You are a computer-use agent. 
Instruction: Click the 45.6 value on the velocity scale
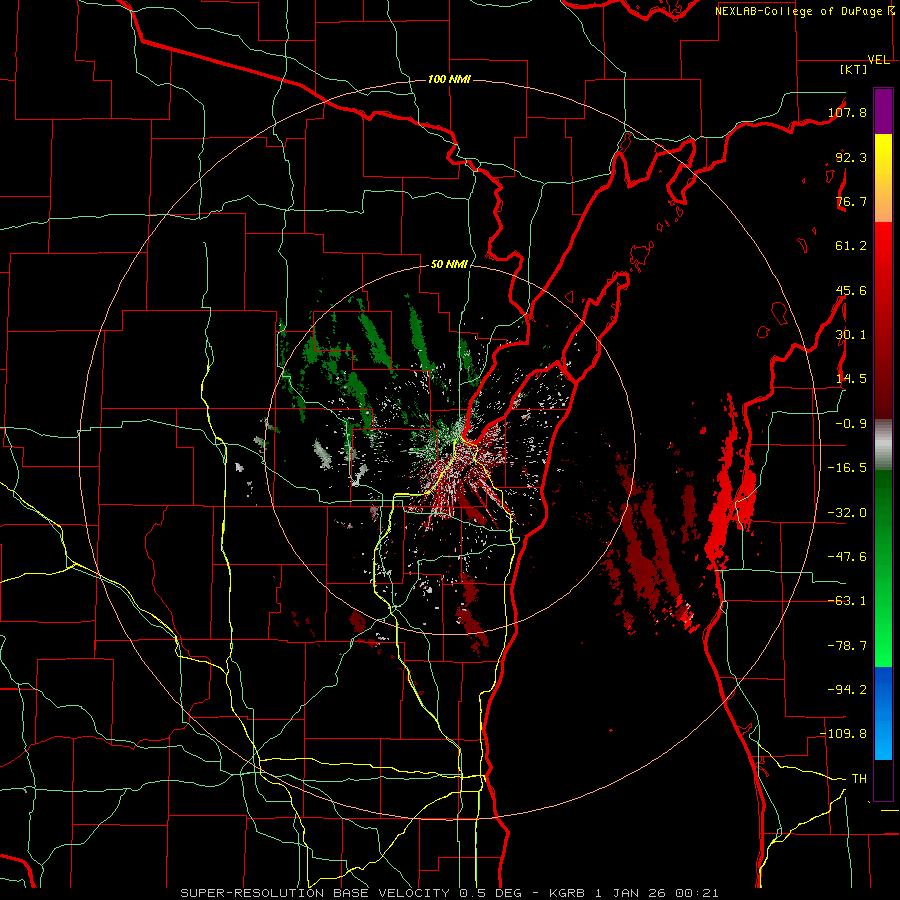pos(851,290)
